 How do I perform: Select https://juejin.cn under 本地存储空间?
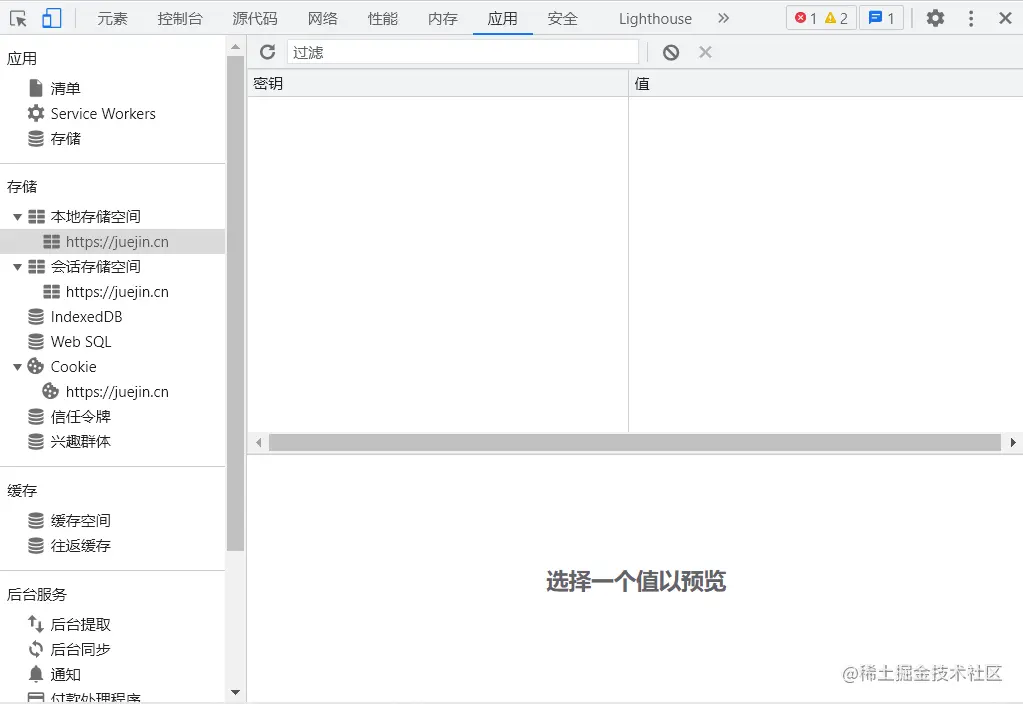[112, 241]
